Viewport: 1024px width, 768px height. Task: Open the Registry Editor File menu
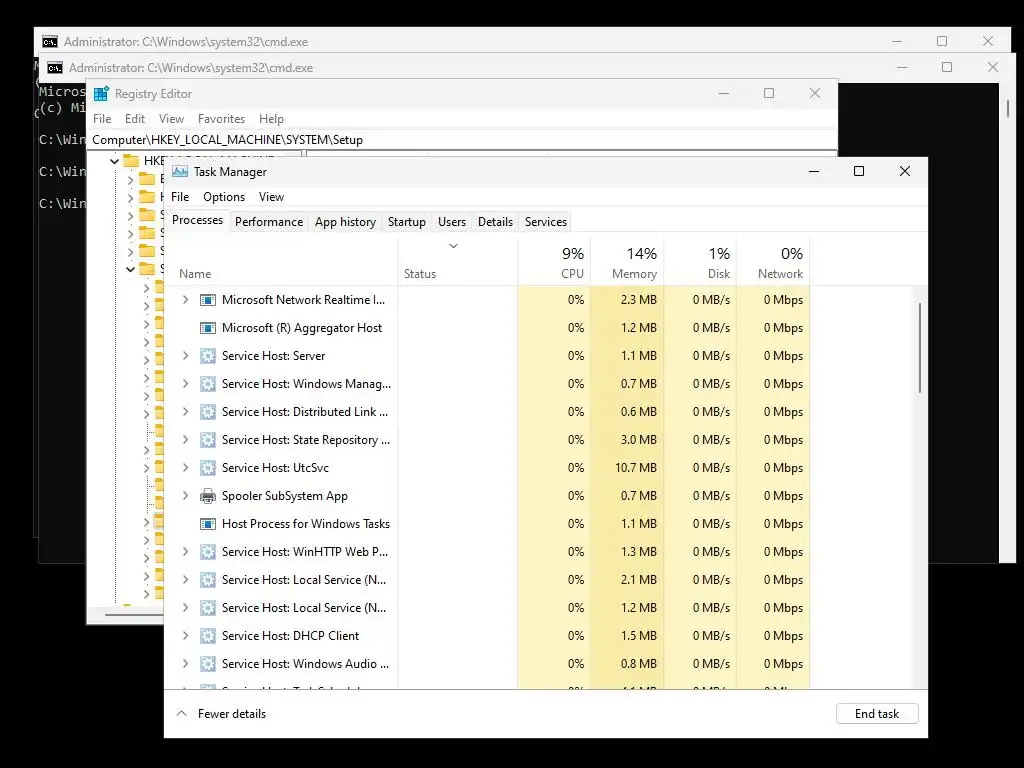pos(102,119)
